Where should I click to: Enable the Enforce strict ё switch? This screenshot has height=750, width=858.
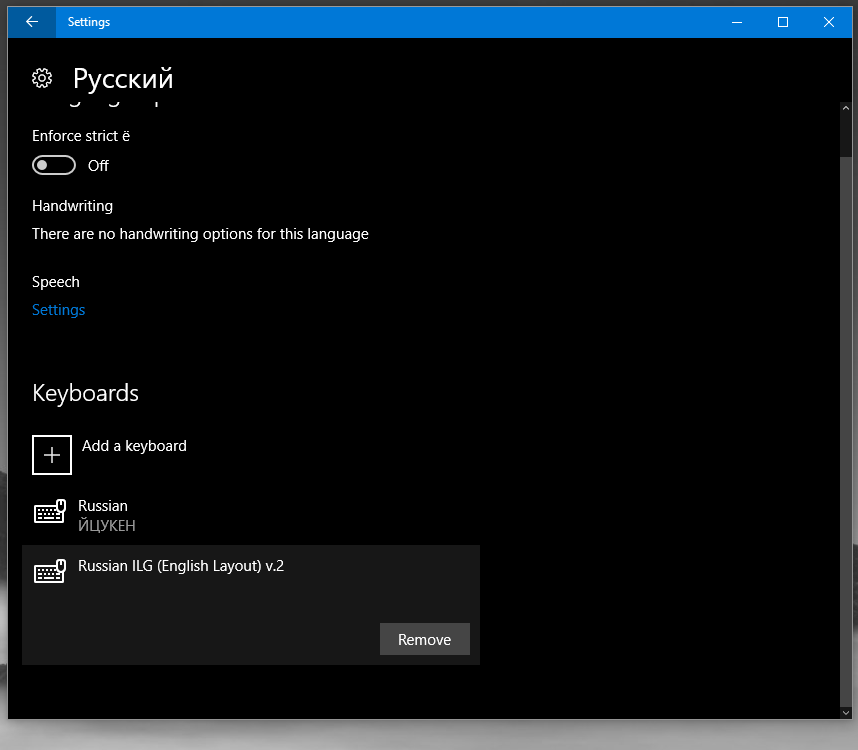(x=54, y=165)
